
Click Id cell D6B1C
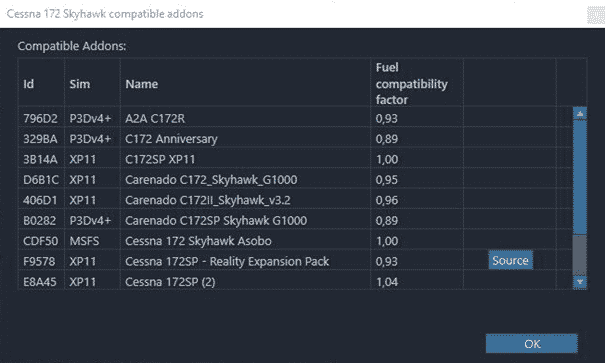[x=41, y=180]
